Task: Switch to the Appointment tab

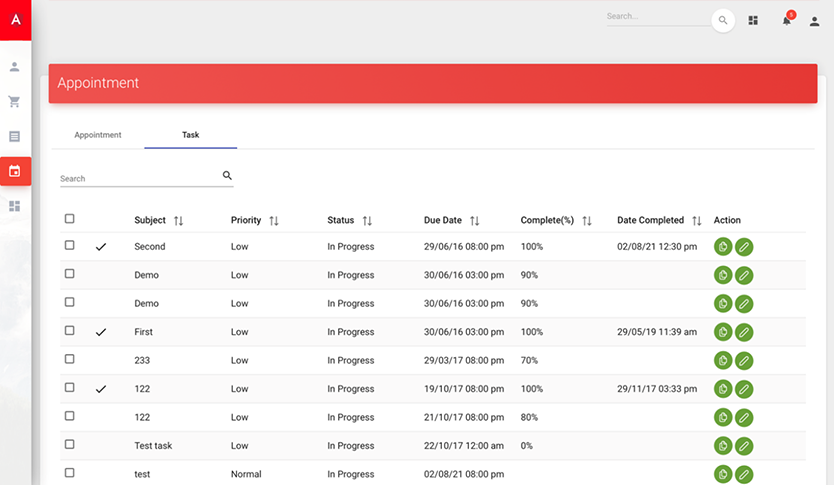Action: (x=98, y=135)
